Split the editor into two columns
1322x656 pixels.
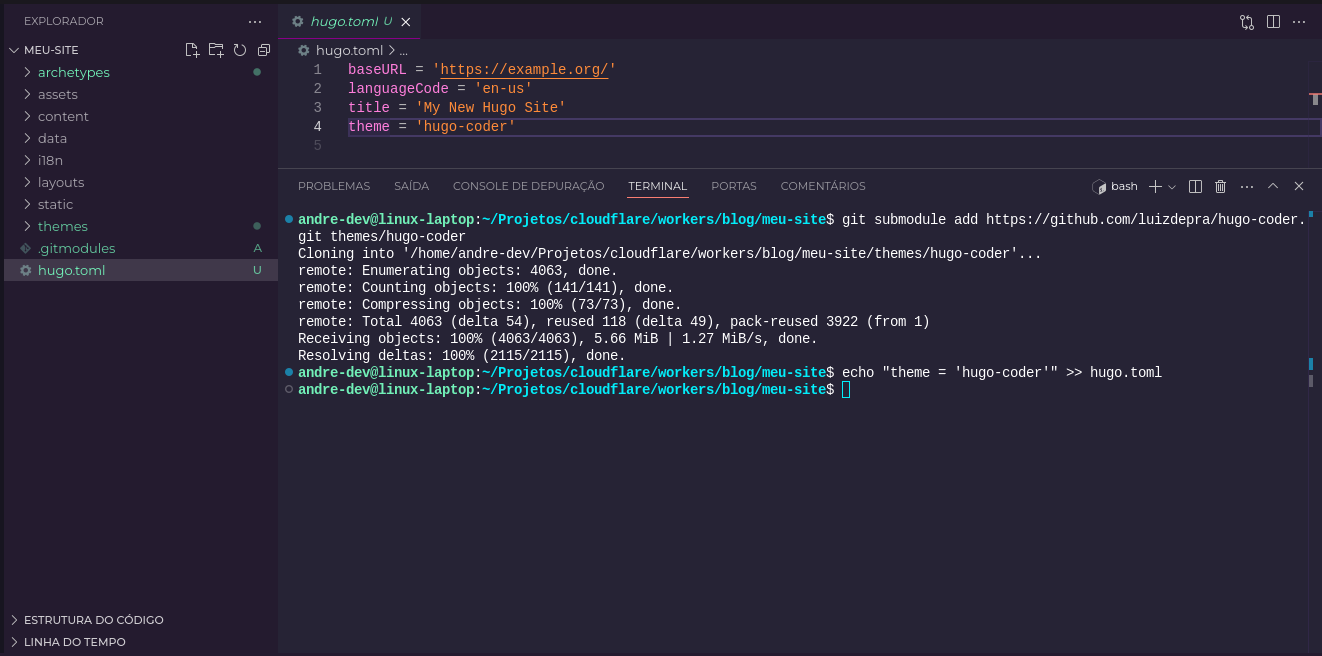coord(1271,21)
